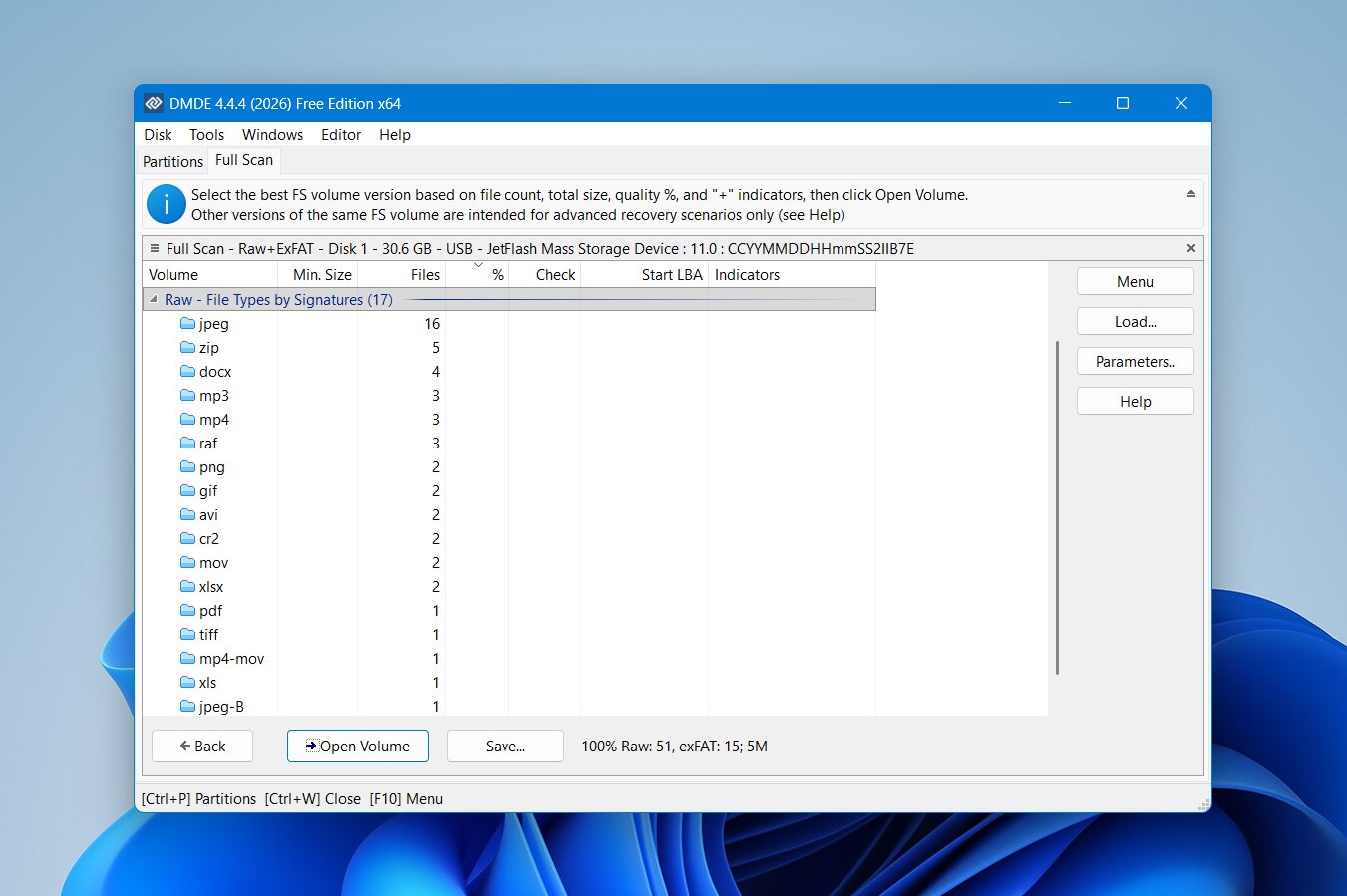This screenshot has height=896, width=1347.
Task: Sort by the Volume column header
Action: [210, 274]
